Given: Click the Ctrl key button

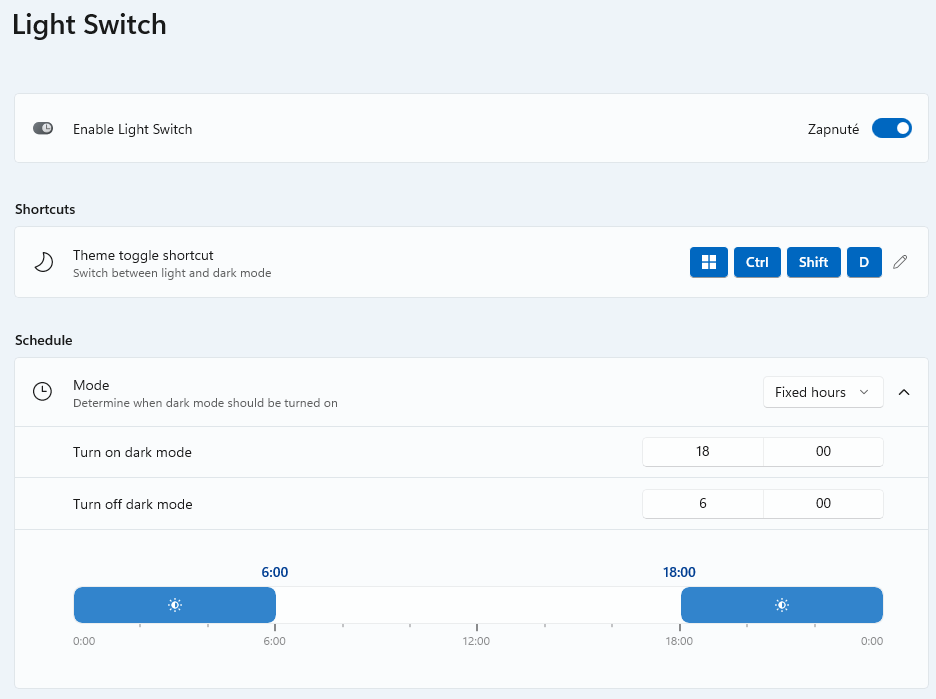Looking at the screenshot, I should click(x=757, y=262).
